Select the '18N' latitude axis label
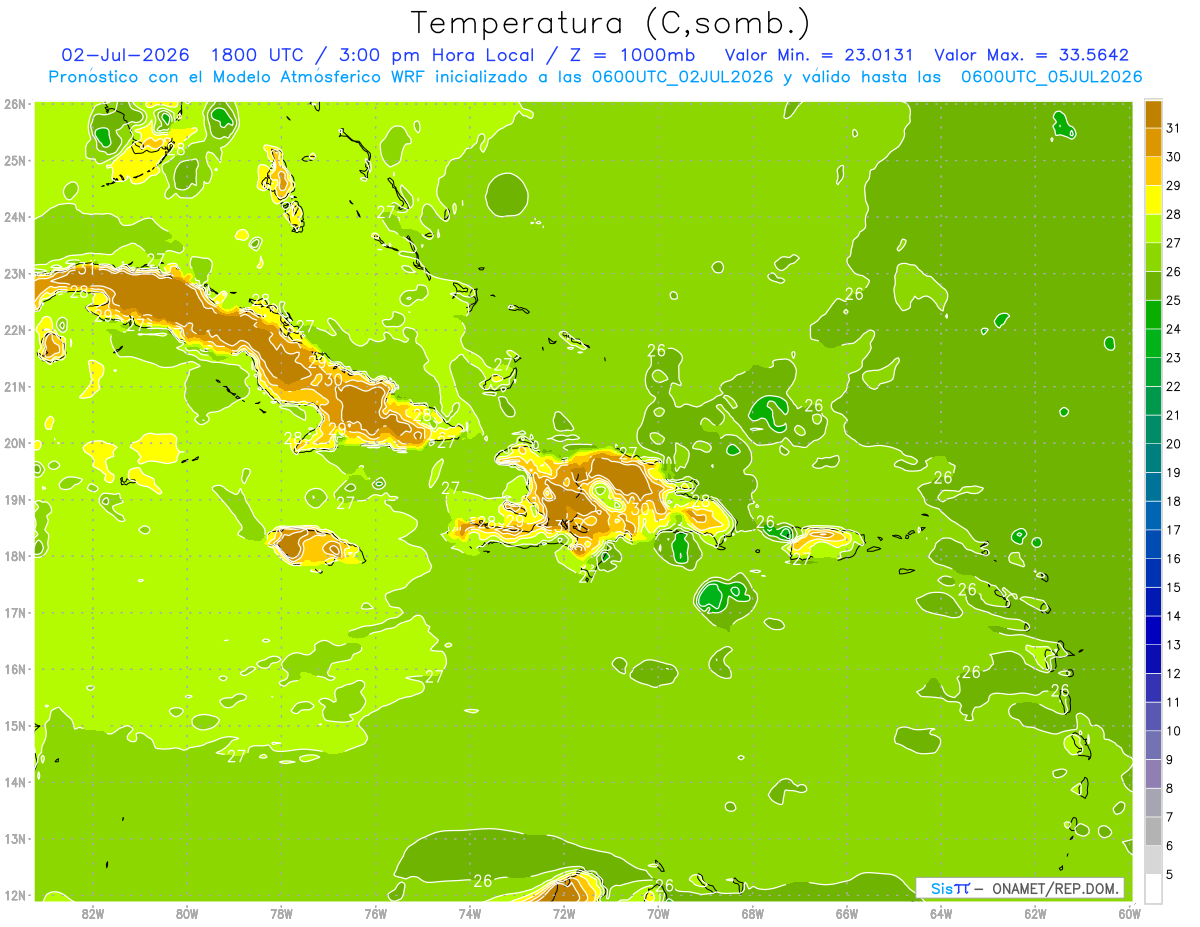 (15, 556)
